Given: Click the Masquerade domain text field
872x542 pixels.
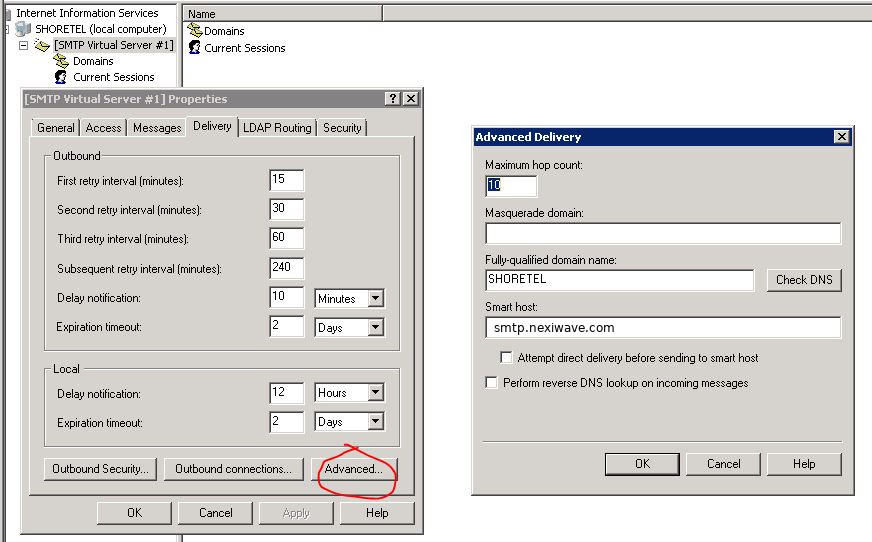Looking at the screenshot, I should click(663, 234).
